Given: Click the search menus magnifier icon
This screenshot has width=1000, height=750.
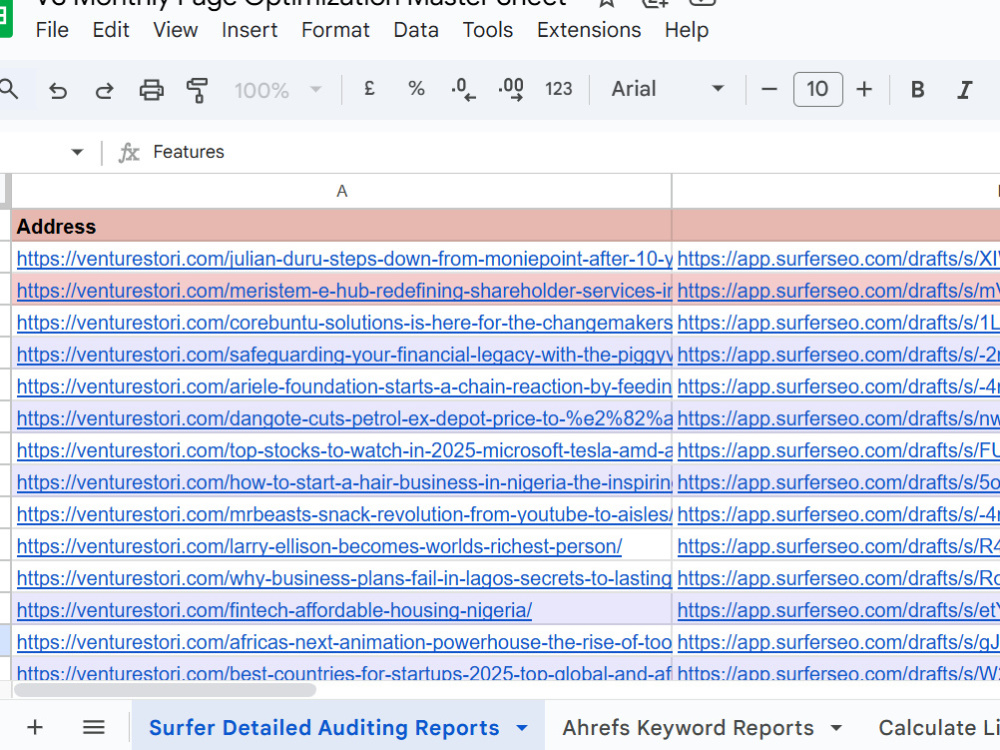Looking at the screenshot, I should point(9,89).
